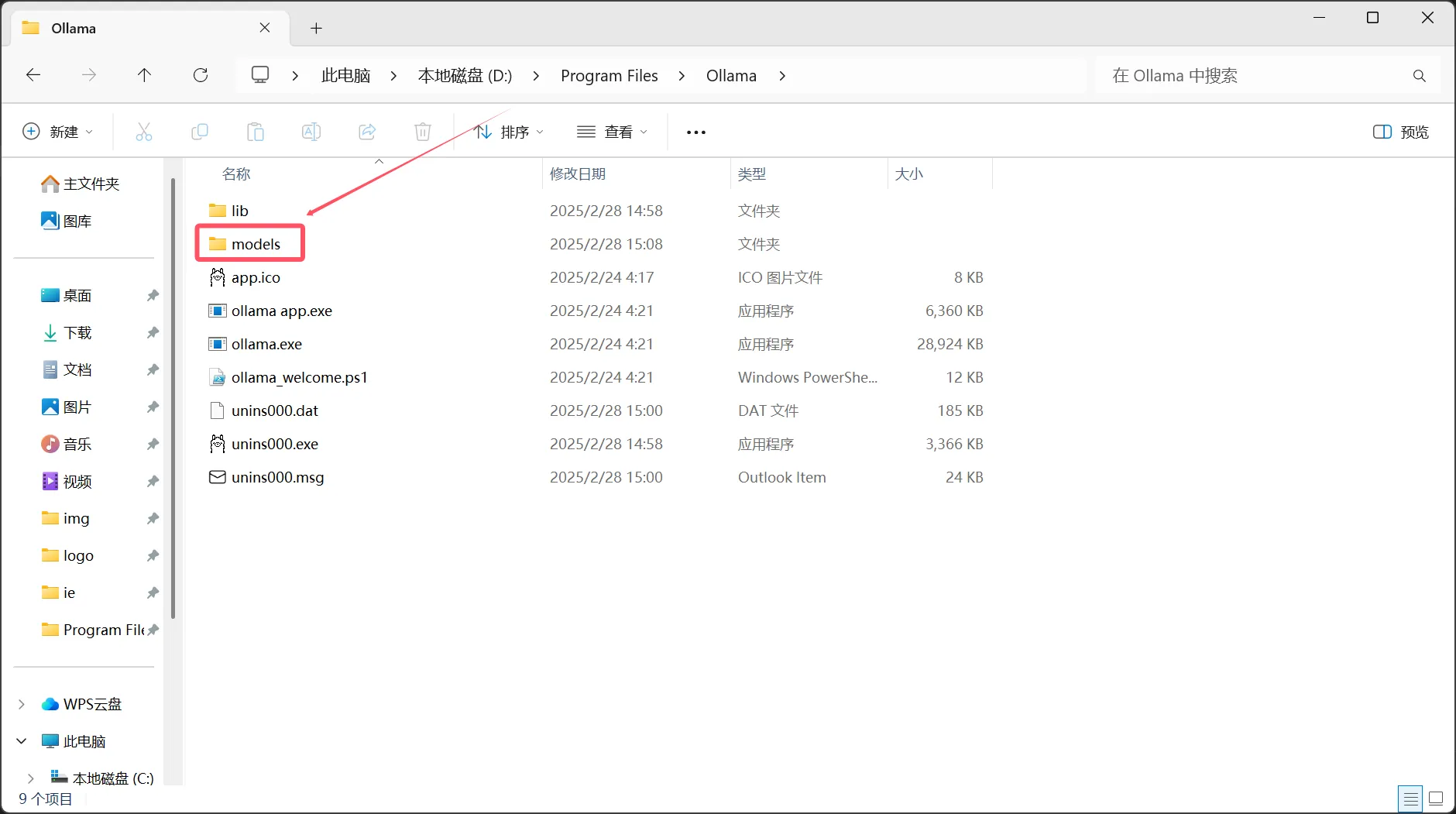Unpin Desktop (桌面) via its pin icon
The height and width of the screenshot is (814, 1456).
point(153,295)
